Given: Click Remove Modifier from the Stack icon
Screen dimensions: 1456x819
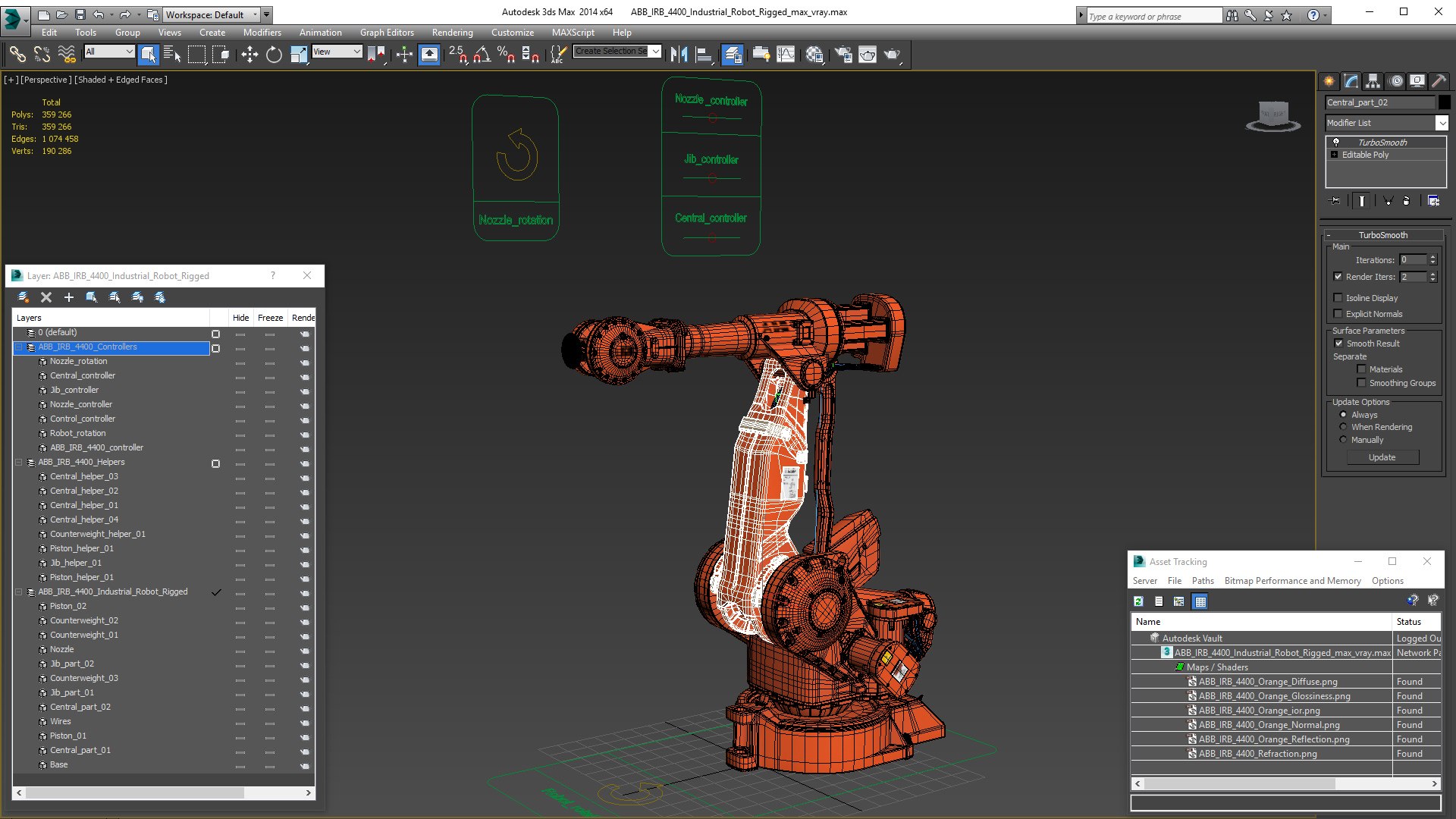Looking at the screenshot, I should tap(1407, 201).
